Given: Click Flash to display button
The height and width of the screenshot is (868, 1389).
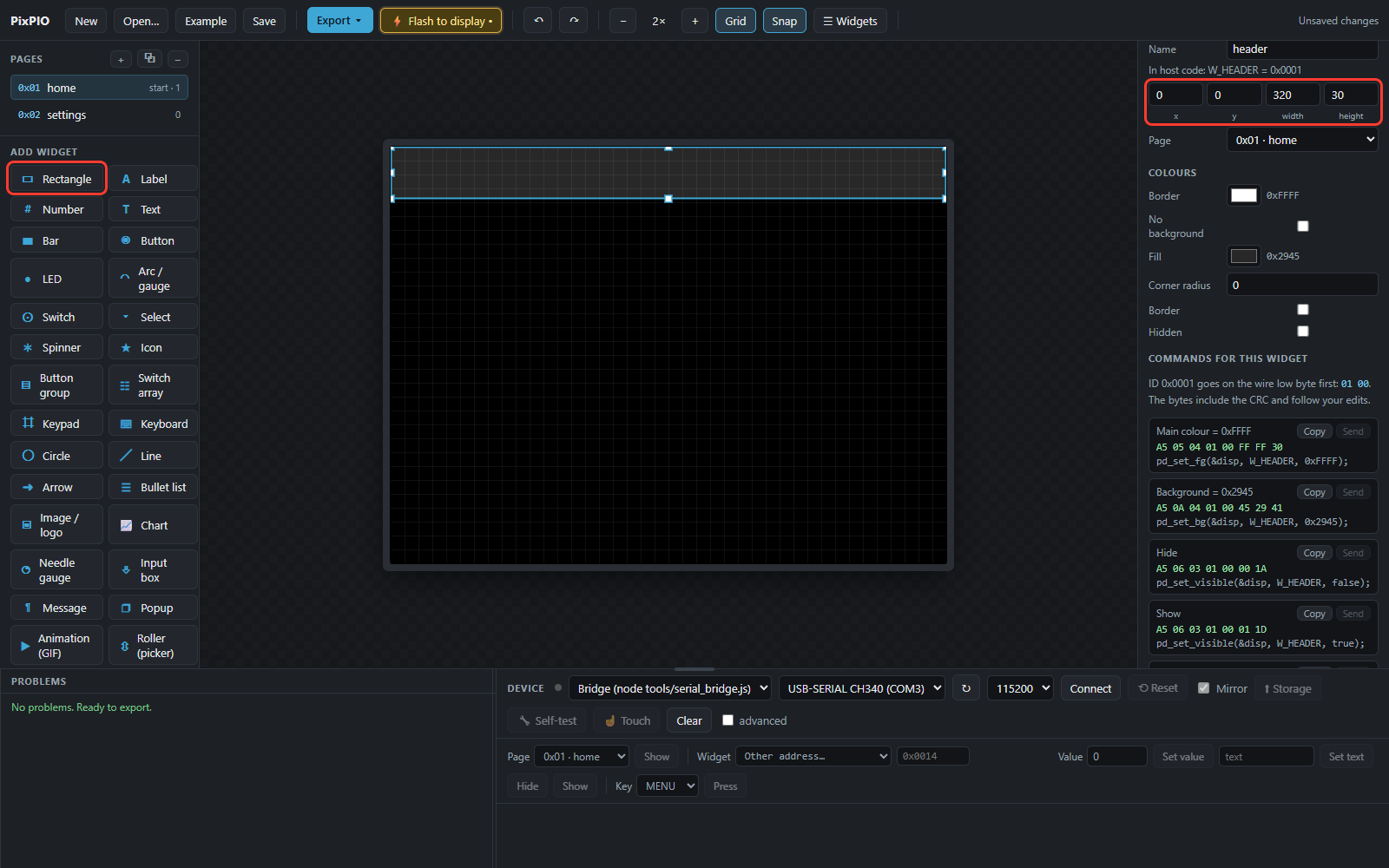Looking at the screenshot, I should (441, 21).
